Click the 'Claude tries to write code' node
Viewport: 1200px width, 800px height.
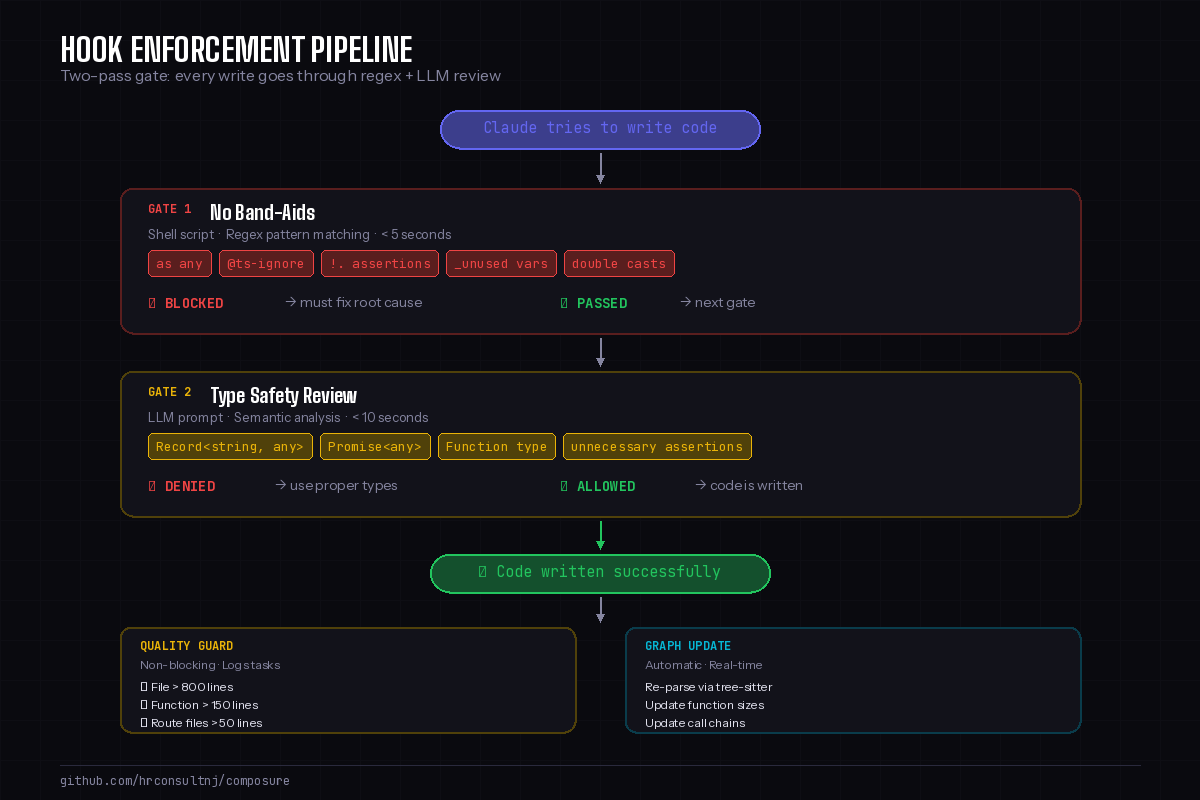click(600, 129)
